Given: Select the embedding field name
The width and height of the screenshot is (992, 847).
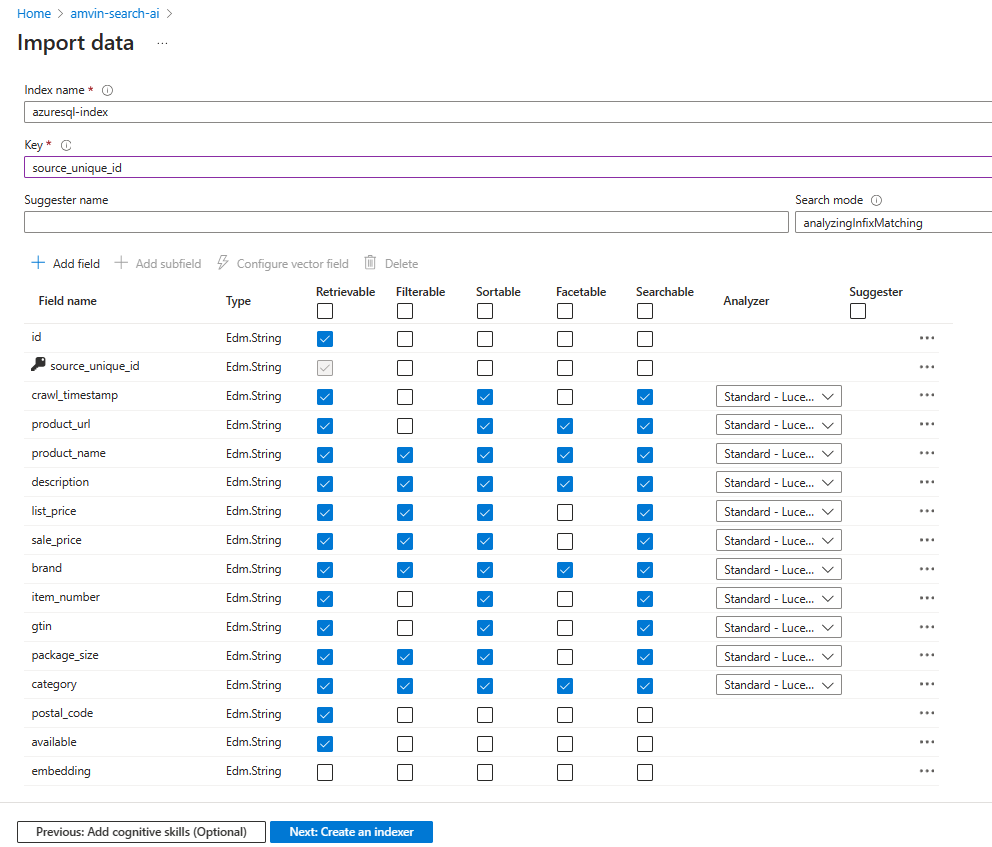Looking at the screenshot, I should coord(61,772).
